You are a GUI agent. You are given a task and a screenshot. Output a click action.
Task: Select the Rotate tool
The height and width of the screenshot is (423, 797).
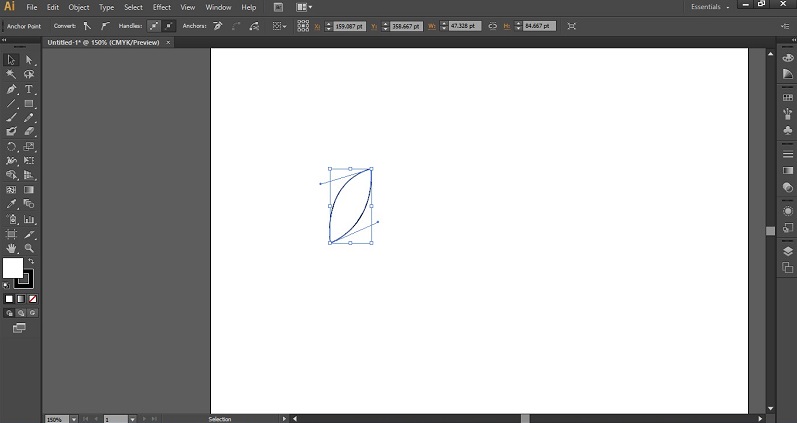pyautogui.click(x=11, y=146)
